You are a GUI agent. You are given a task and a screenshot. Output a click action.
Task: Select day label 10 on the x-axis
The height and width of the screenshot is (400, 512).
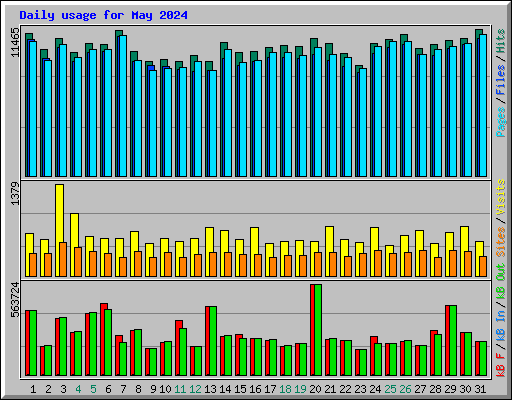click(x=165, y=389)
